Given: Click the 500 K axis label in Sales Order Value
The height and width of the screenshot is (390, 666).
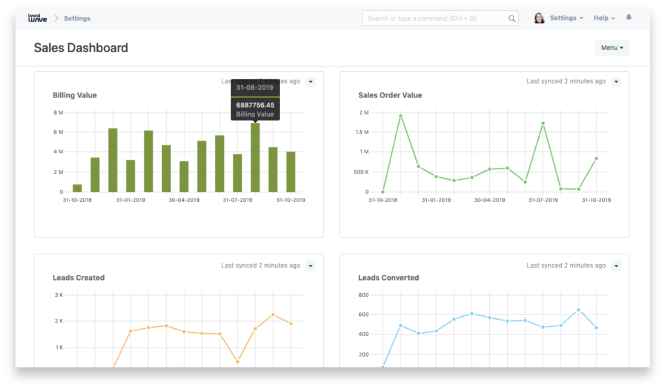Looking at the screenshot, I should point(361,172).
